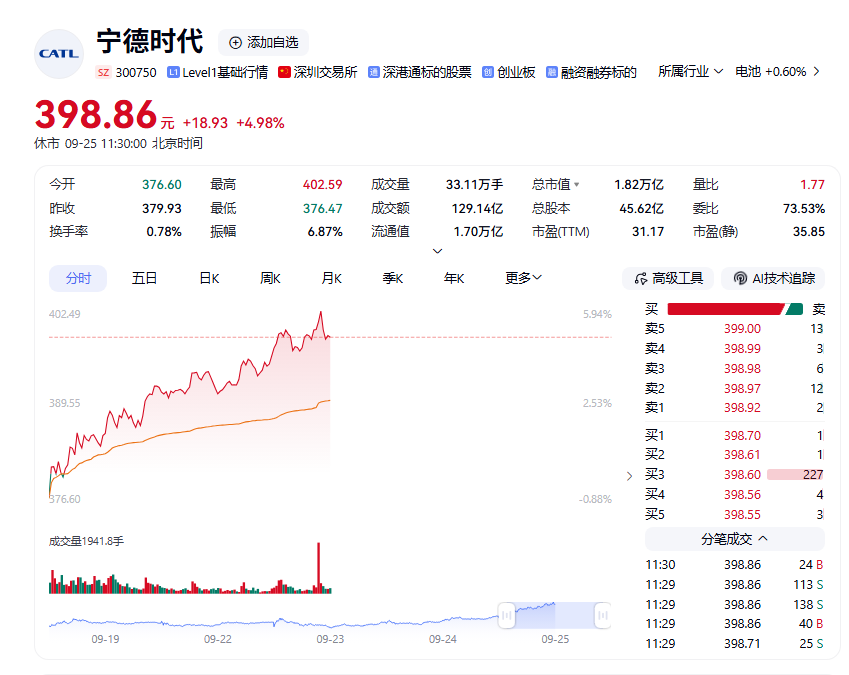Open the 更多 chart period dropdown
Image resolution: width=849 pixels, height=675 pixels.
pos(523,278)
